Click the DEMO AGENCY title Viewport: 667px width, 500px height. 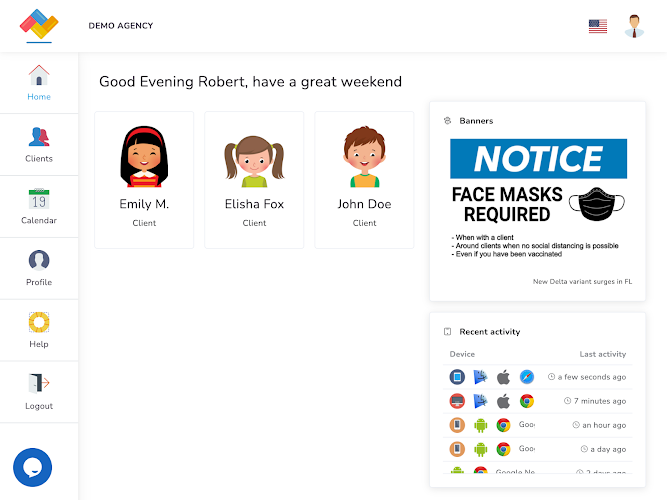coord(121,26)
